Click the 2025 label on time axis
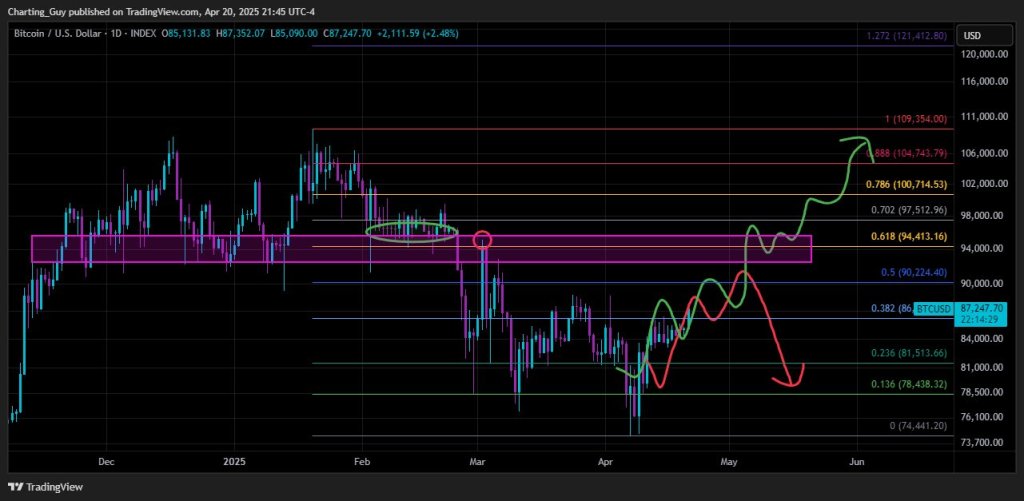Viewport: 1024px width, 501px height. click(x=234, y=462)
